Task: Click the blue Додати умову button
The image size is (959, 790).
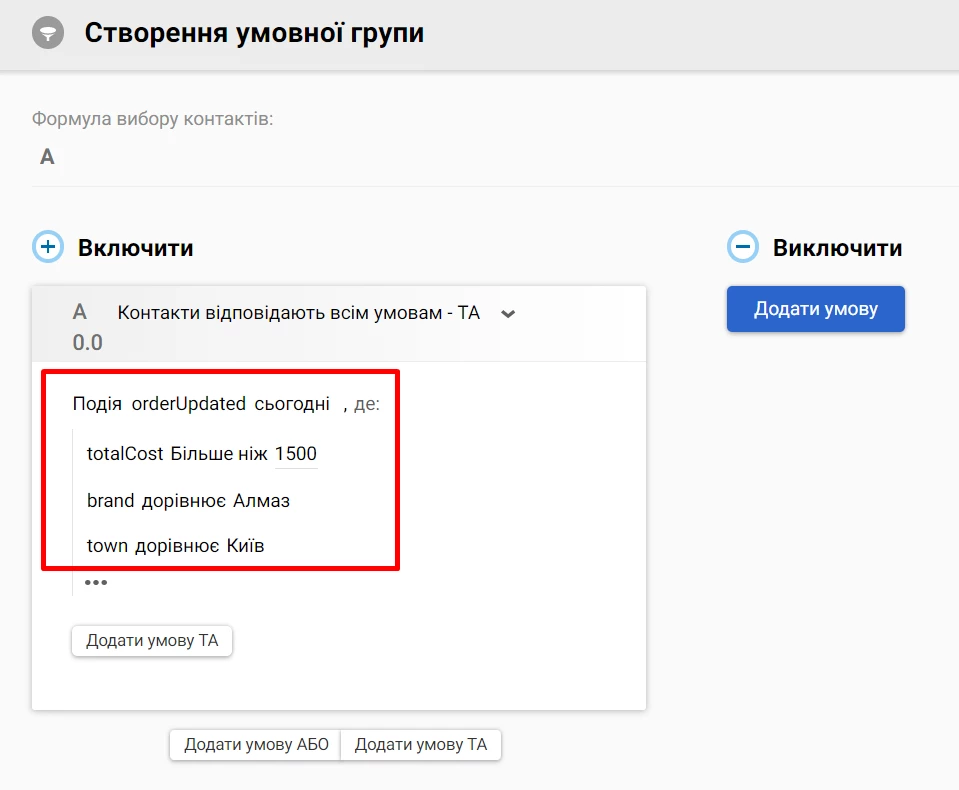Action: click(x=815, y=309)
